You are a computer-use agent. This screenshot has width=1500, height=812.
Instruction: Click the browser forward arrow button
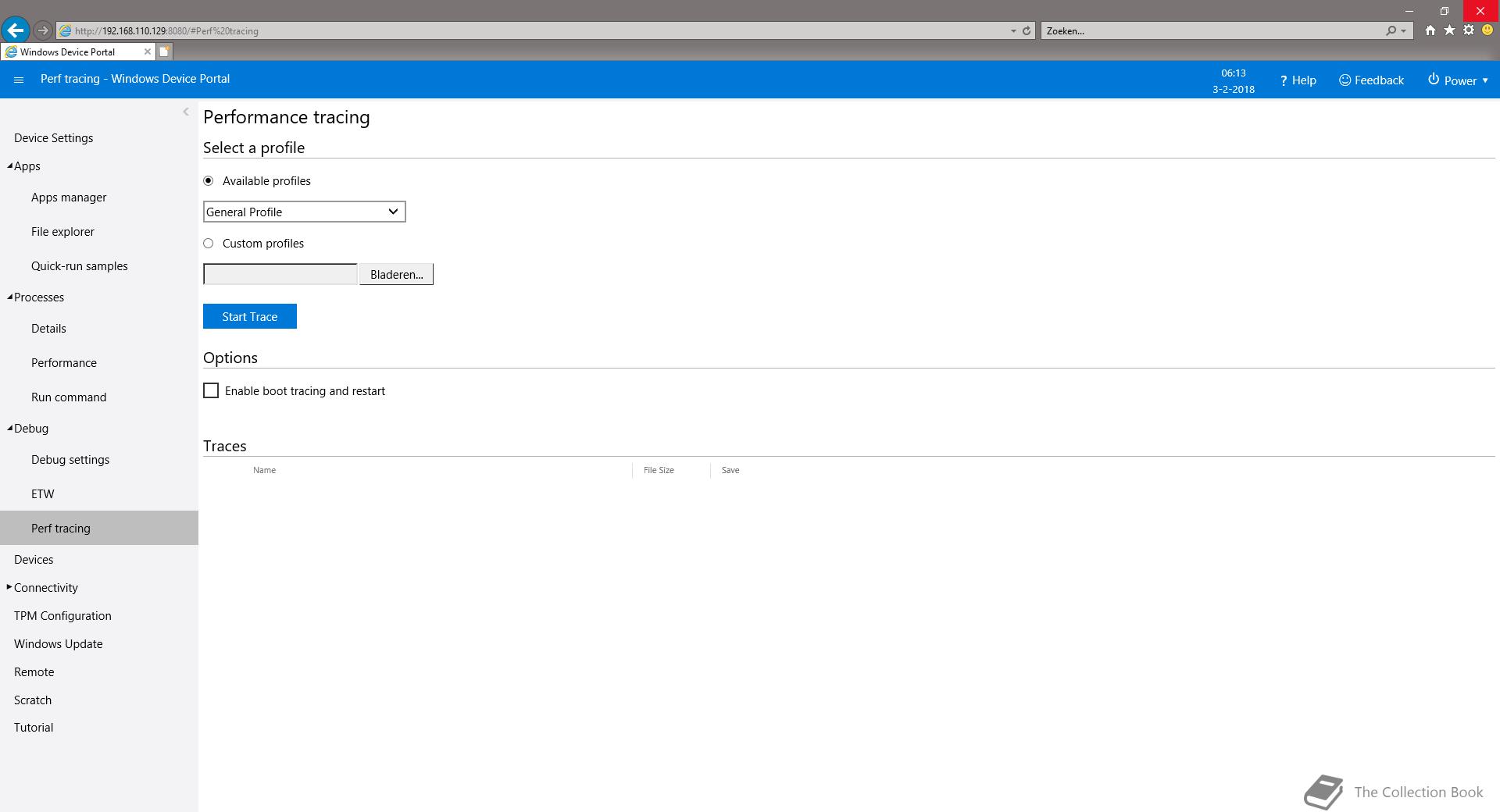(43, 30)
